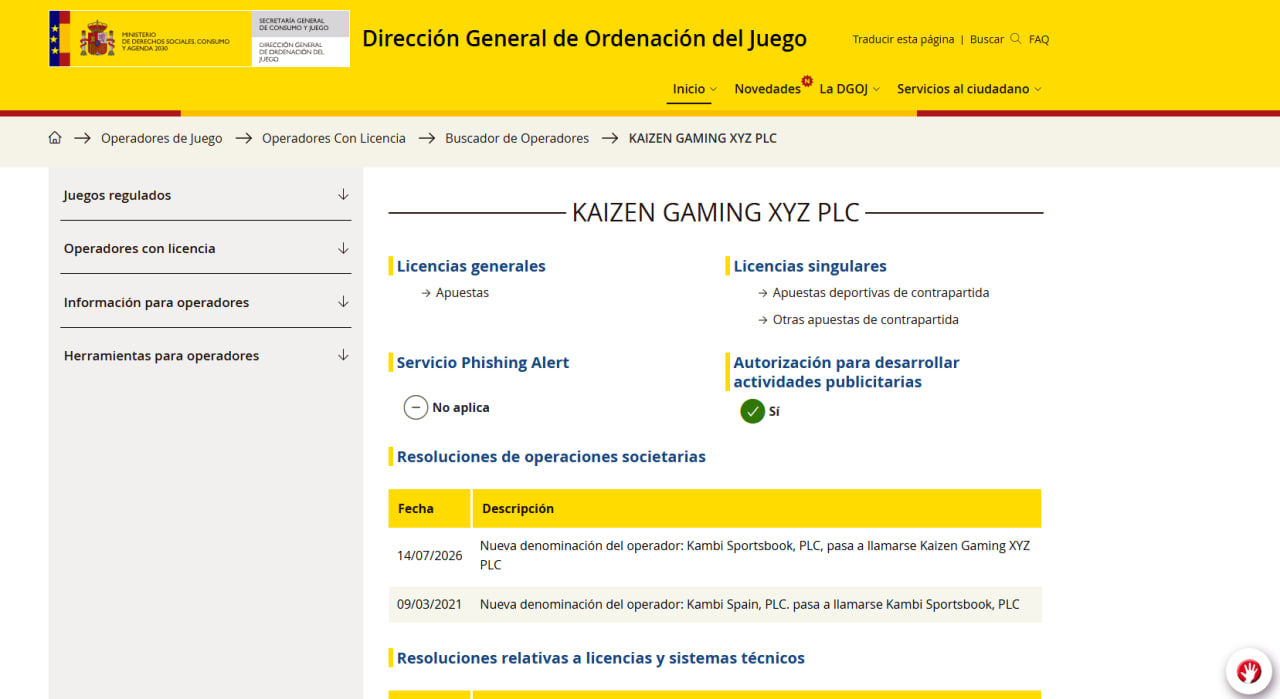Click the Buscar link
1280x699 pixels.
click(x=987, y=39)
